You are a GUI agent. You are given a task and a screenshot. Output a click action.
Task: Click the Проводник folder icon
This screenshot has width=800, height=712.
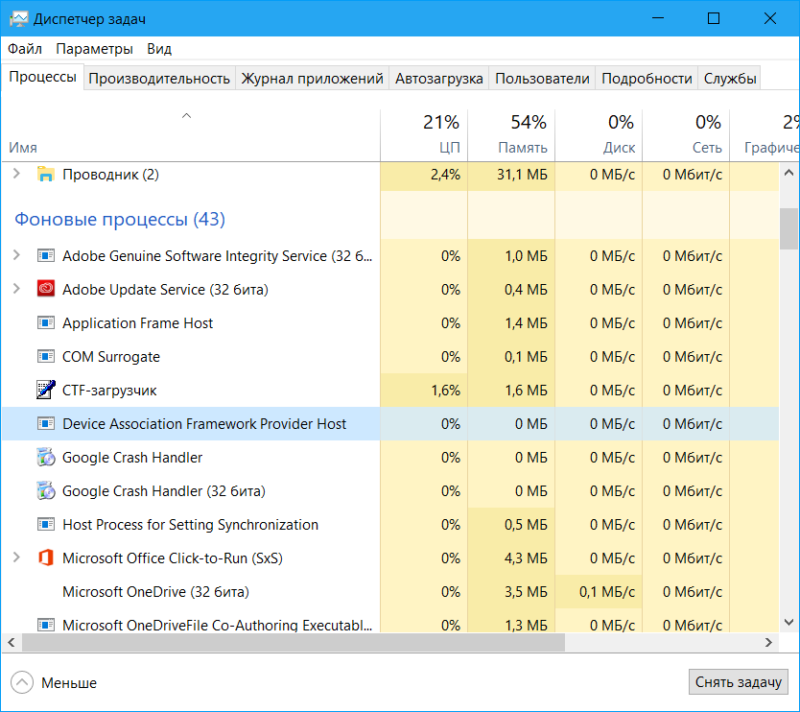click(45, 174)
